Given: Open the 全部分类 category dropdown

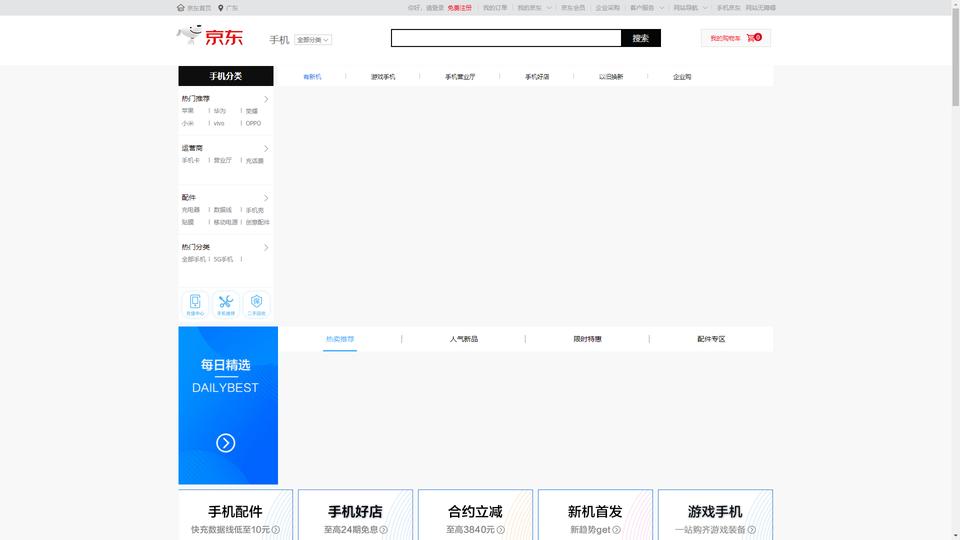Looking at the screenshot, I should pos(313,40).
